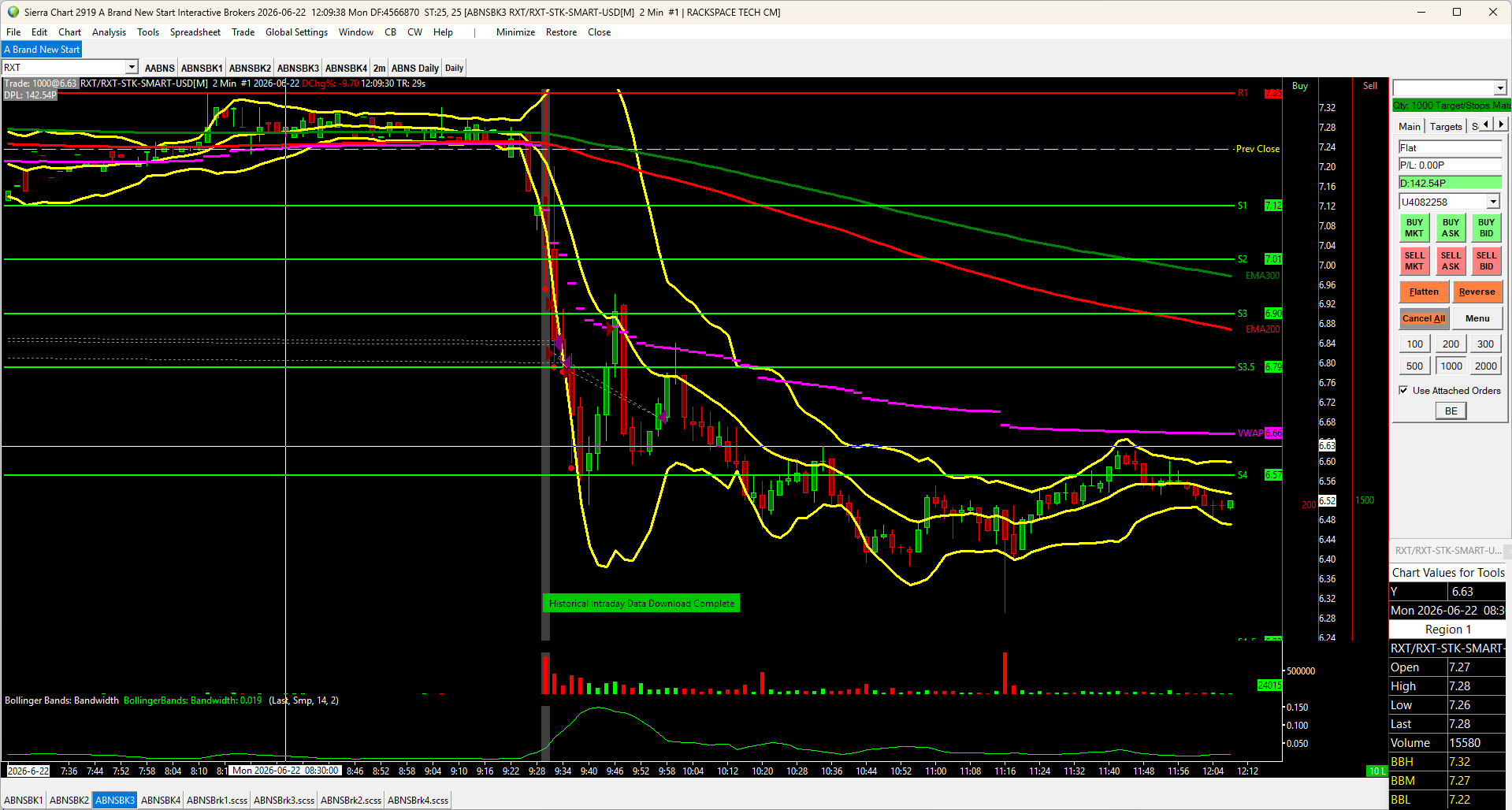Set quantity to 2000
The image size is (1512, 810).
(x=1485, y=366)
